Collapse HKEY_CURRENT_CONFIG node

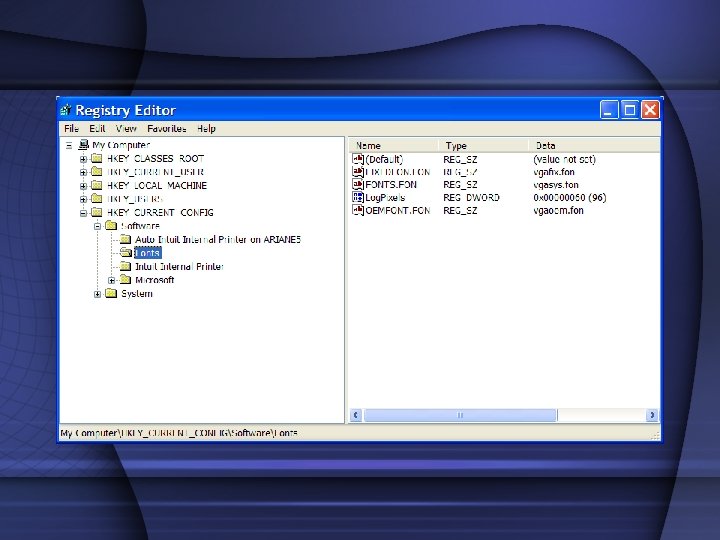coord(83,213)
